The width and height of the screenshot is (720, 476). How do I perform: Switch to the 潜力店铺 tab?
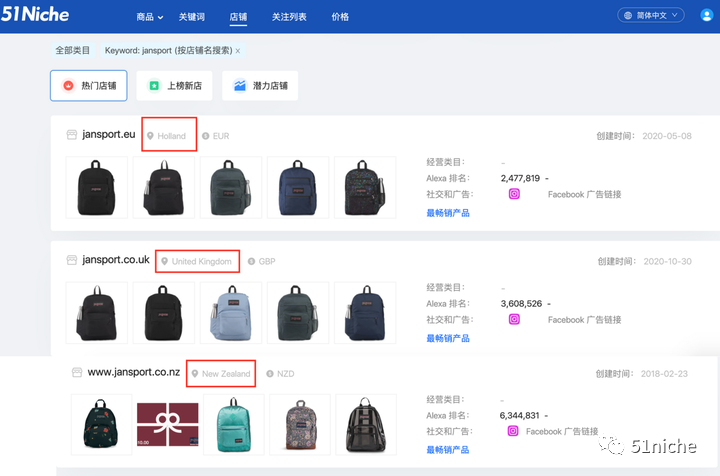(x=260, y=85)
